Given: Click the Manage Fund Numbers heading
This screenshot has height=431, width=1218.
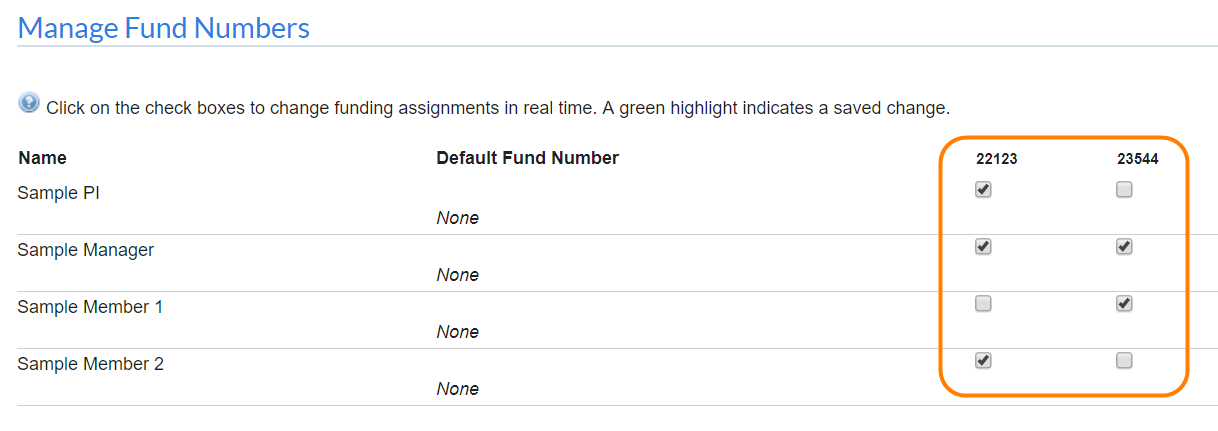Looking at the screenshot, I should tap(164, 28).
